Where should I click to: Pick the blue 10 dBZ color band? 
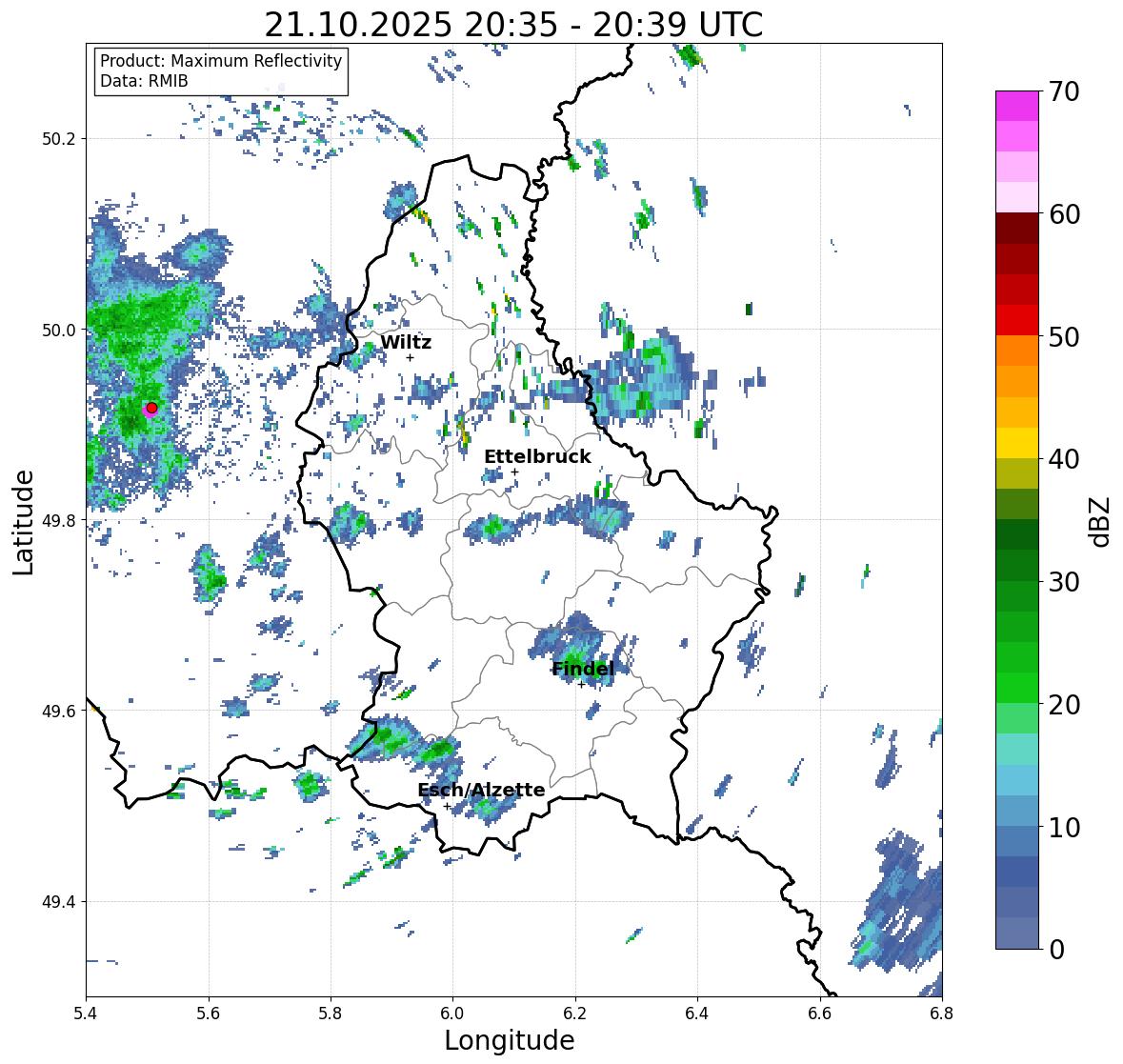pyautogui.click(x=1016, y=811)
